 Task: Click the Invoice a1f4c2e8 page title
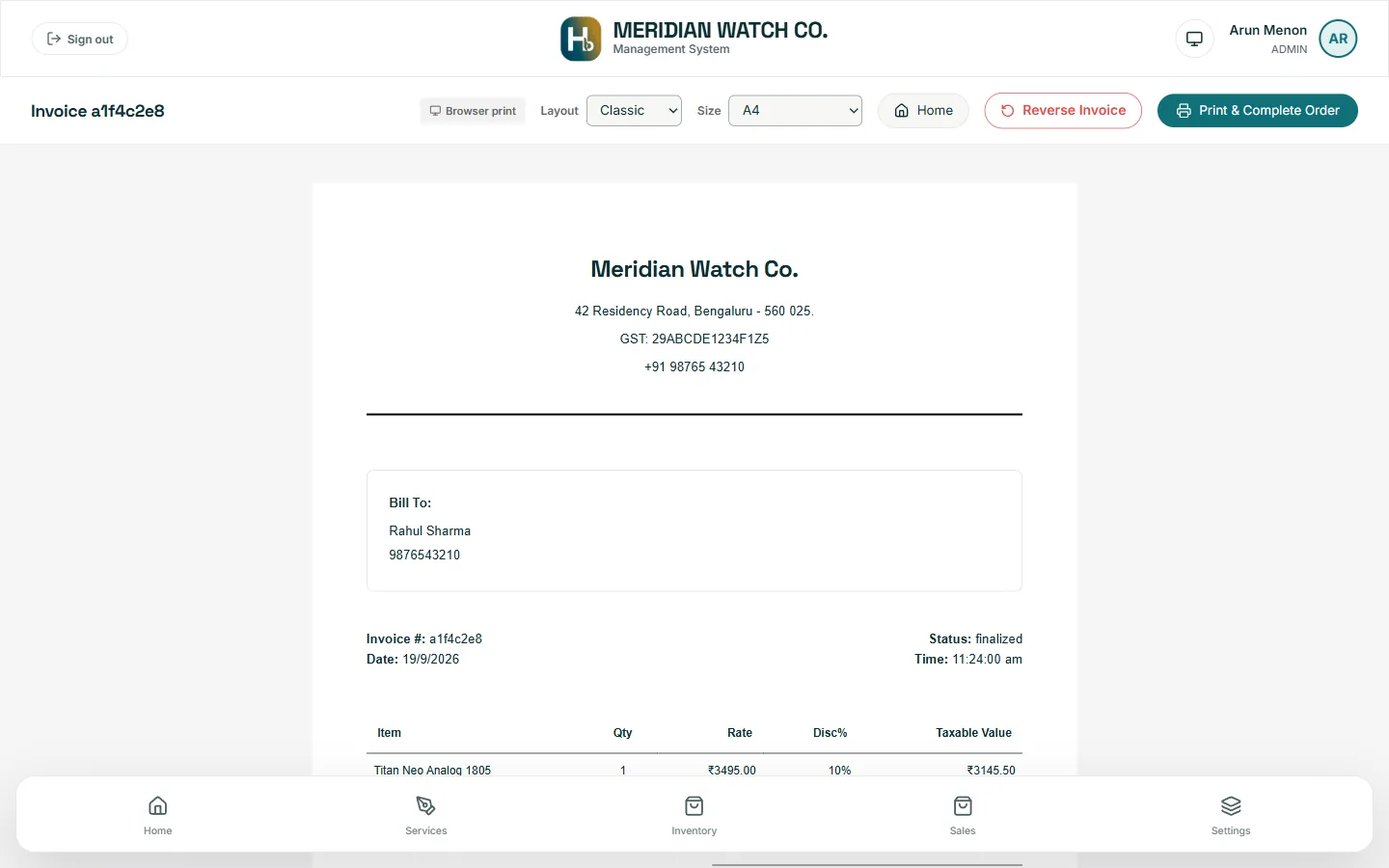(x=97, y=111)
